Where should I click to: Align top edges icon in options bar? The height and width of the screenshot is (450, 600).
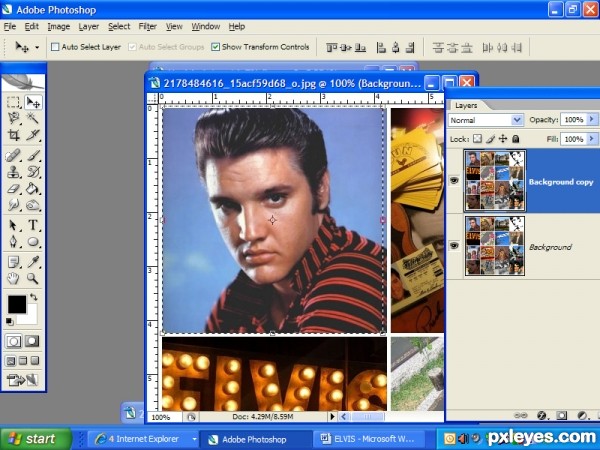pos(331,47)
